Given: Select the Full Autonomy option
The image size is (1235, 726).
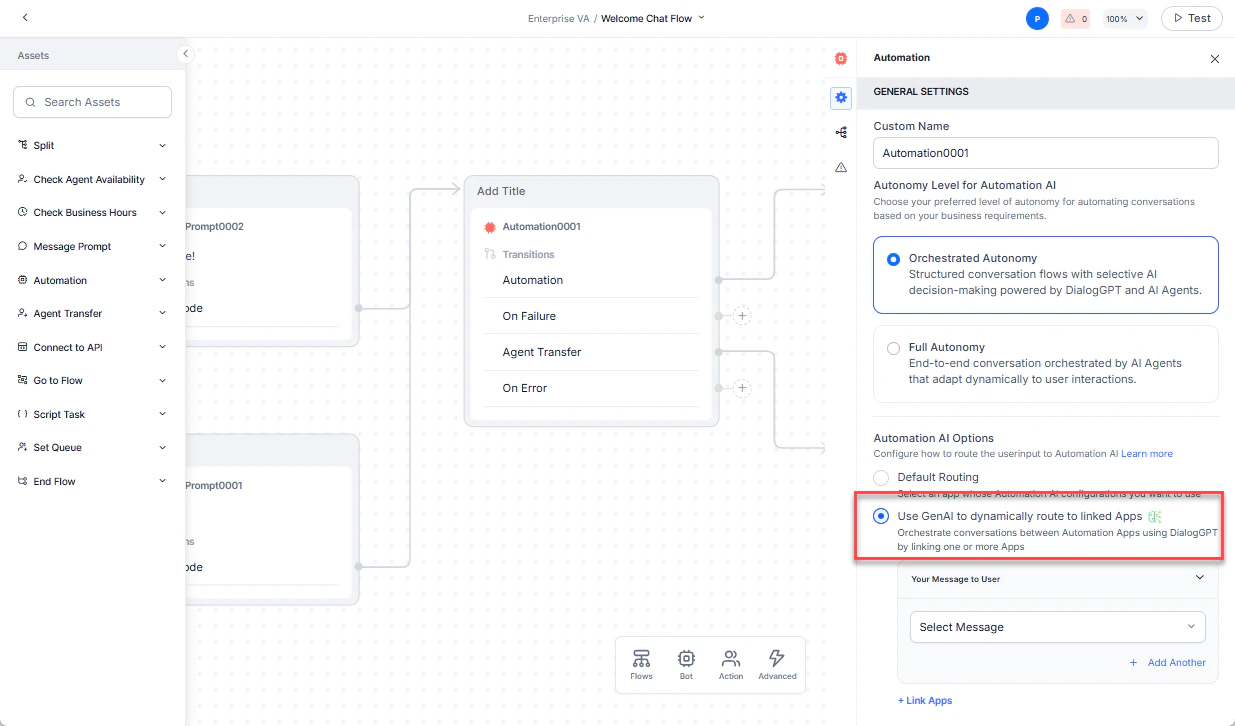Looking at the screenshot, I should [x=893, y=348].
